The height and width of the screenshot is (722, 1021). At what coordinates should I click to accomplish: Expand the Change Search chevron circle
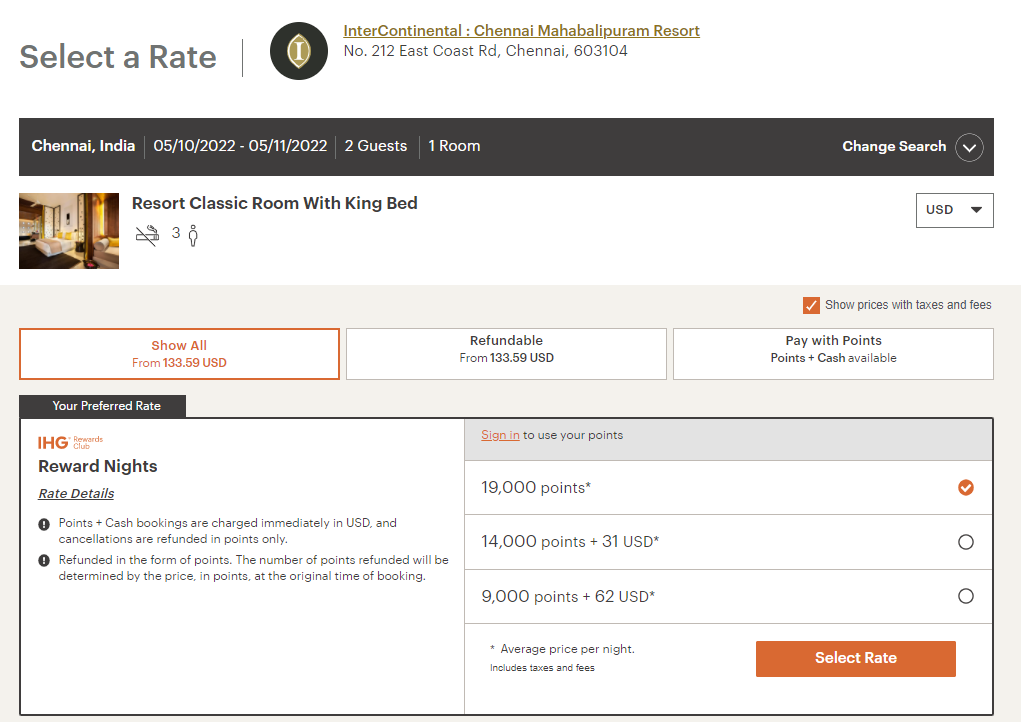coord(969,147)
